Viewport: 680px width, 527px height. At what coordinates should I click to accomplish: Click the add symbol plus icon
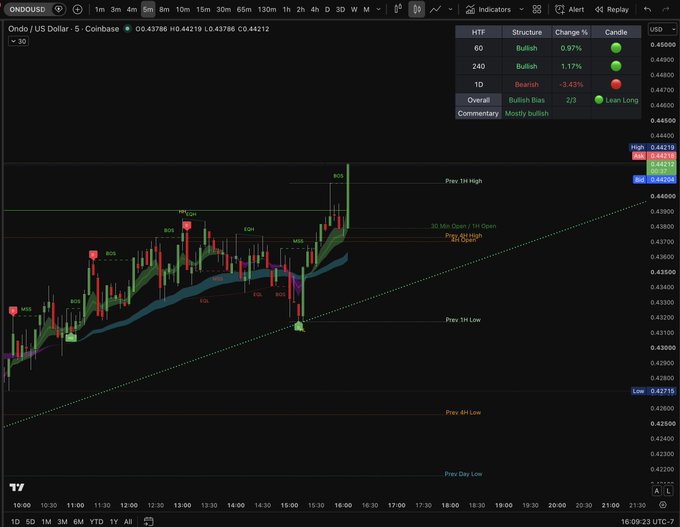click(77, 9)
